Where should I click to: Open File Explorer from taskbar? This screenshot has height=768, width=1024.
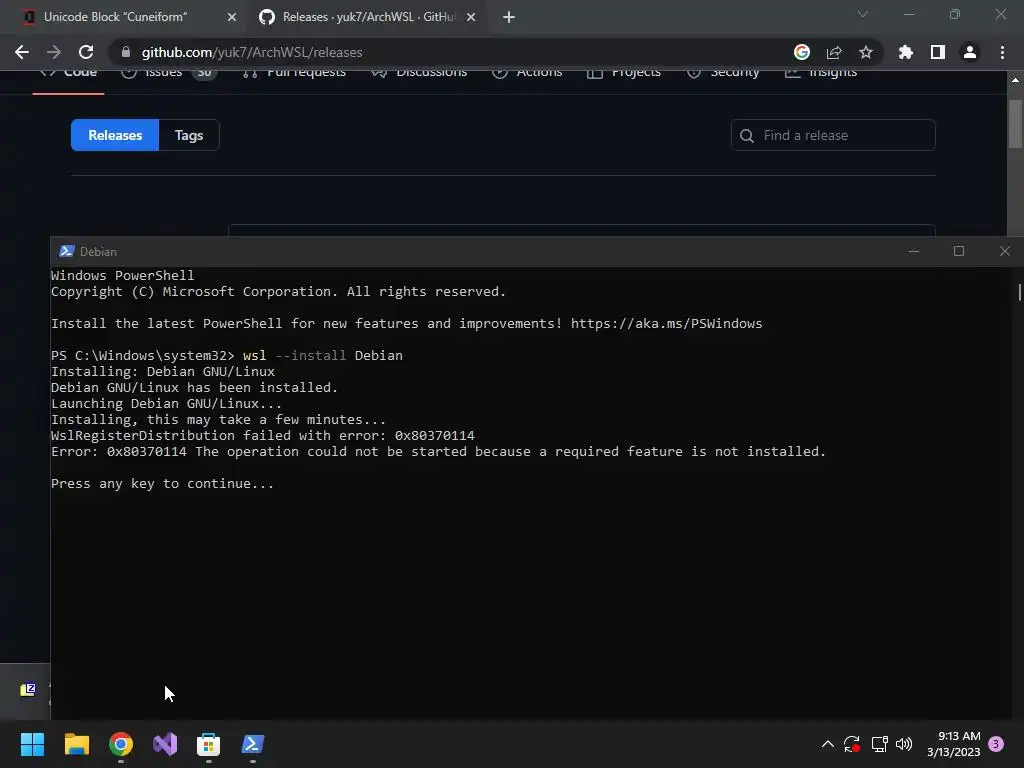coord(76,744)
